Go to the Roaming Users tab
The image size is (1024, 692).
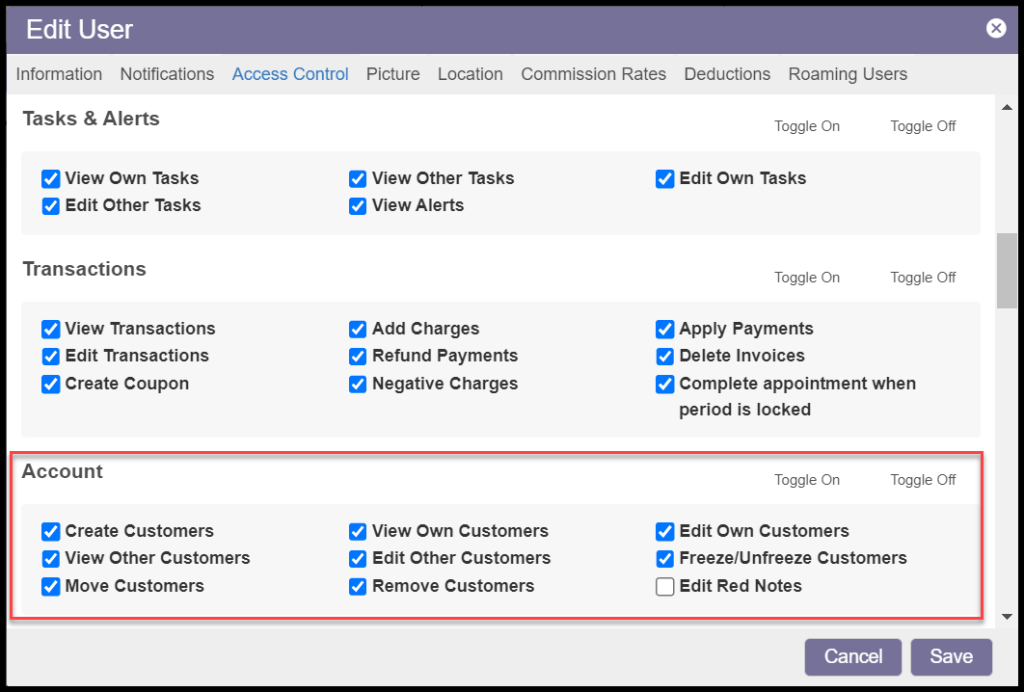(x=847, y=74)
